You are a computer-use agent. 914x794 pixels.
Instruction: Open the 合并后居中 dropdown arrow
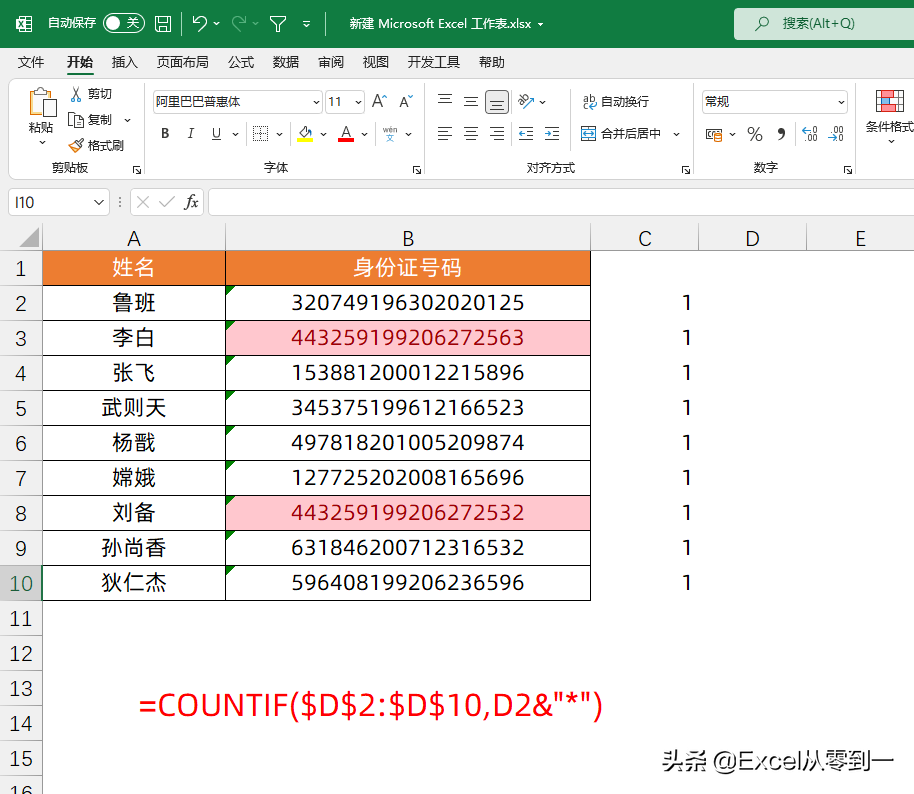point(676,134)
